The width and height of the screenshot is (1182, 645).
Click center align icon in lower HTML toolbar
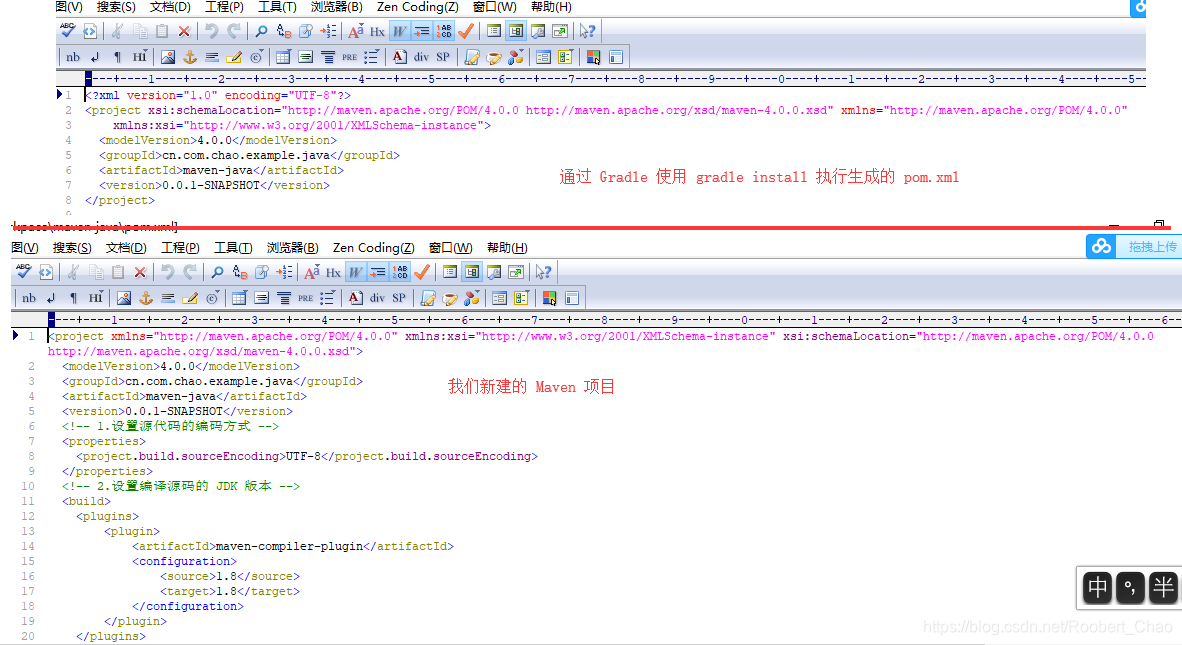pyautogui.click(x=283, y=298)
